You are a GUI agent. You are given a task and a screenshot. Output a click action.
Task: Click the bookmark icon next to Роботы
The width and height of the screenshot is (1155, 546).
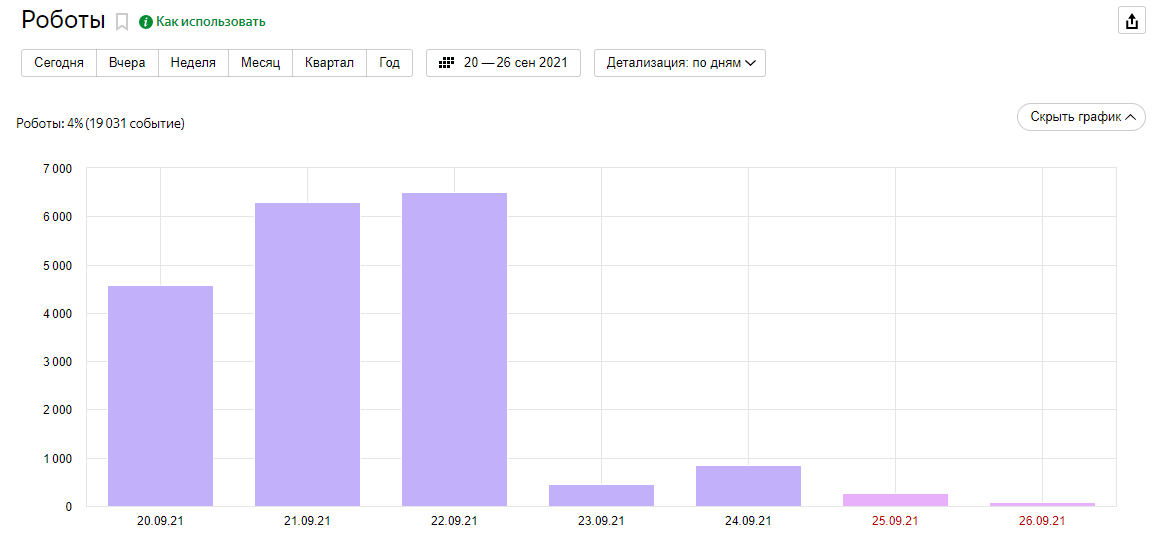click(122, 21)
